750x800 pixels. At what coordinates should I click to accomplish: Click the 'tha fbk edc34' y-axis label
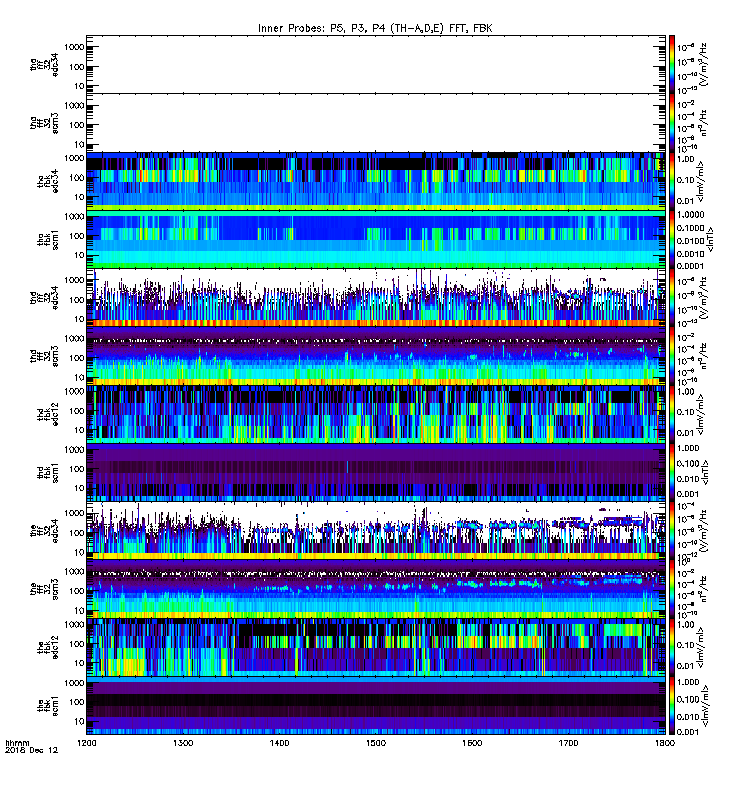48,181
